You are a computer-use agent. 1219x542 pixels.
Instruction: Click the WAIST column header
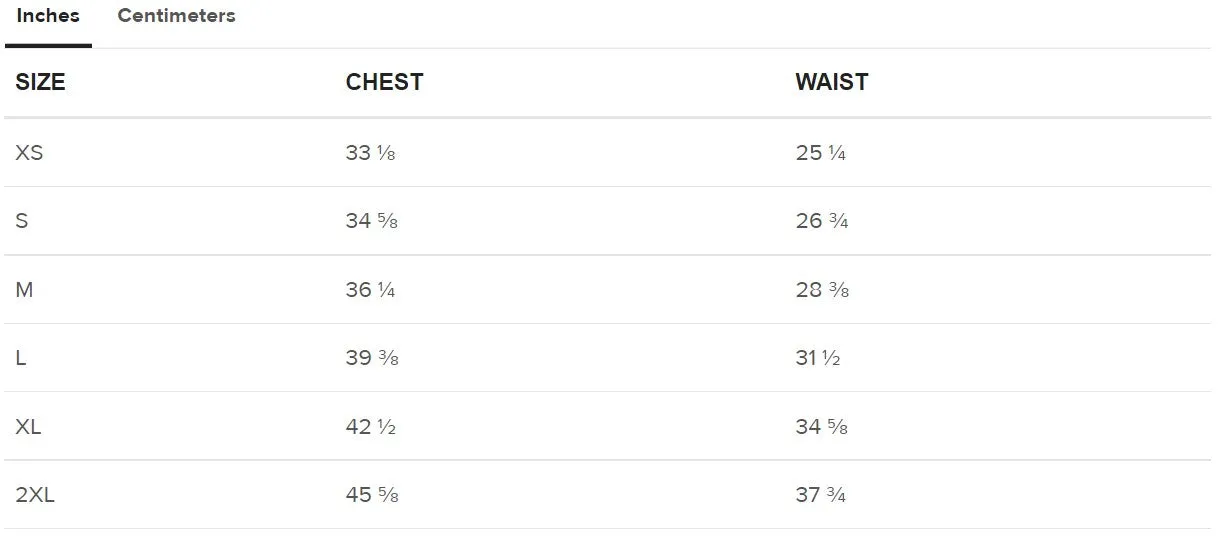(831, 82)
